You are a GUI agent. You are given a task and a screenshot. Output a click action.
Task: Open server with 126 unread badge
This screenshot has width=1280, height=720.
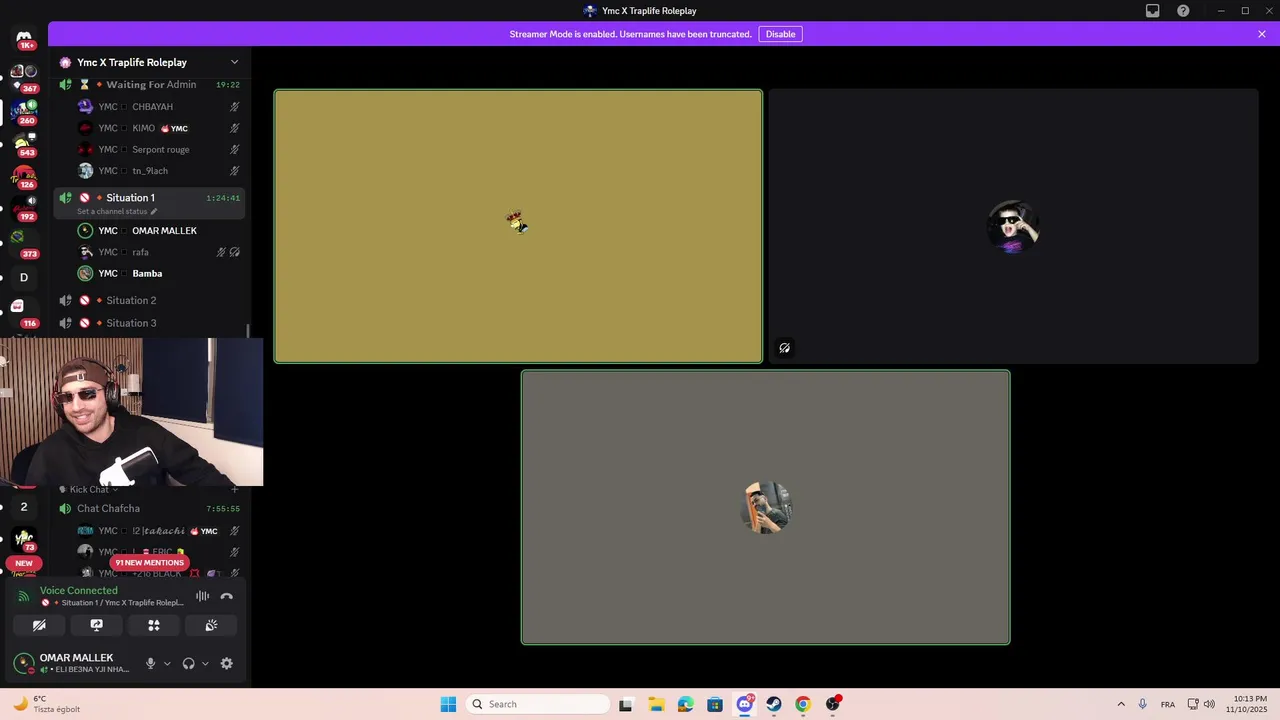[24, 175]
